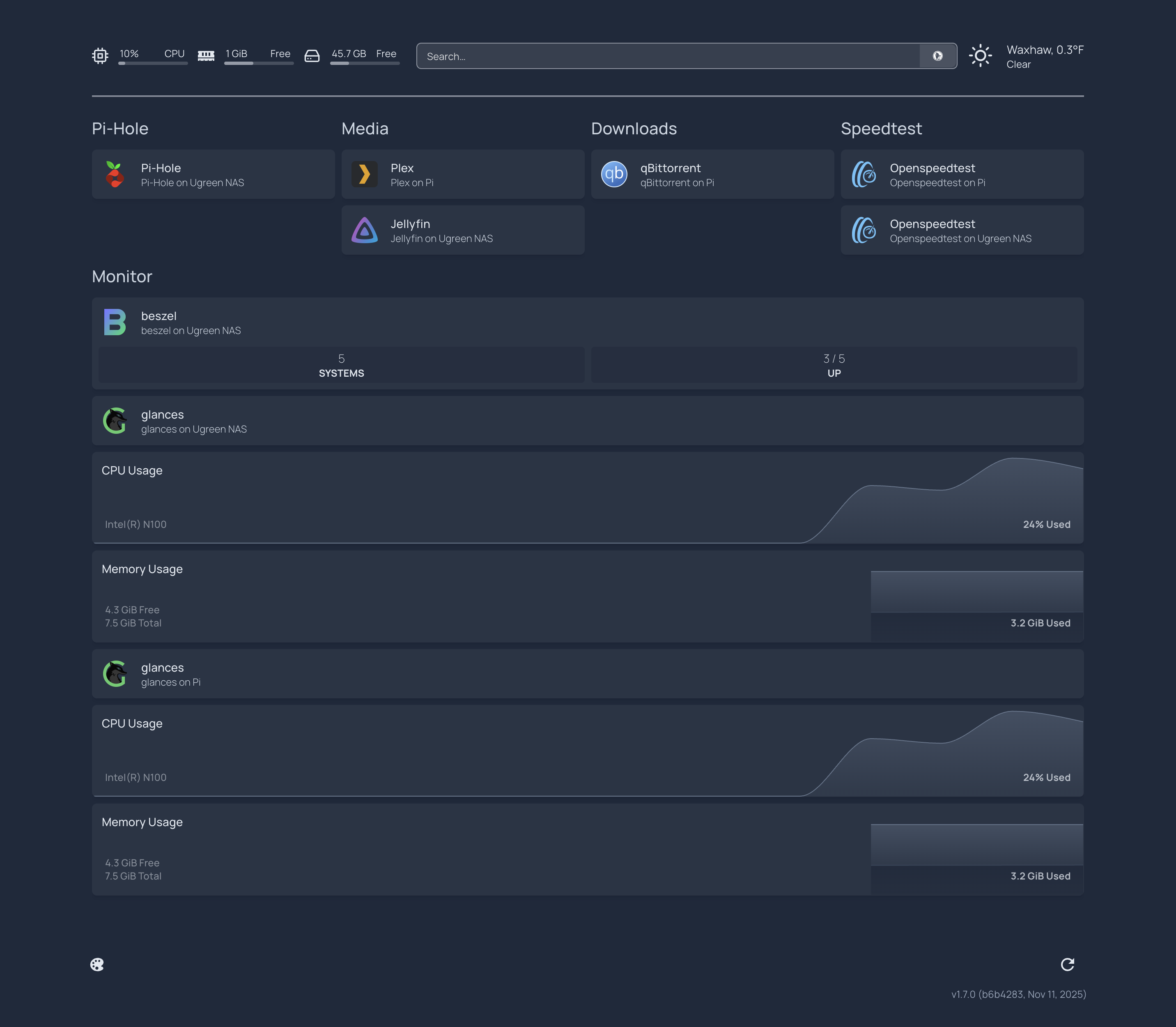The image size is (1176, 1027).
Task: Open Openspeedtest on Pi card
Action: pyautogui.click(x=962, y=174)
